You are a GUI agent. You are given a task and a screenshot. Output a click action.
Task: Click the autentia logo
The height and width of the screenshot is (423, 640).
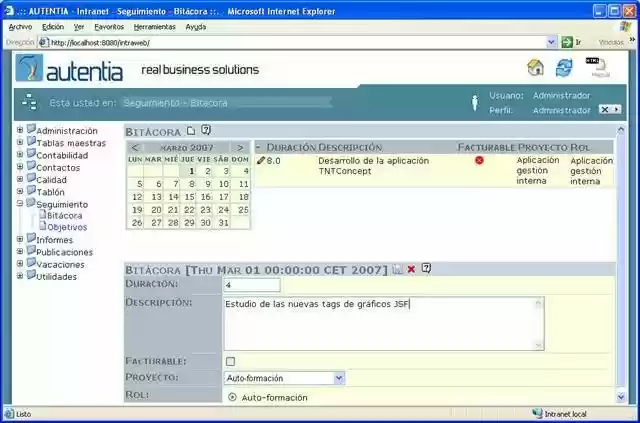coord(69,68)
